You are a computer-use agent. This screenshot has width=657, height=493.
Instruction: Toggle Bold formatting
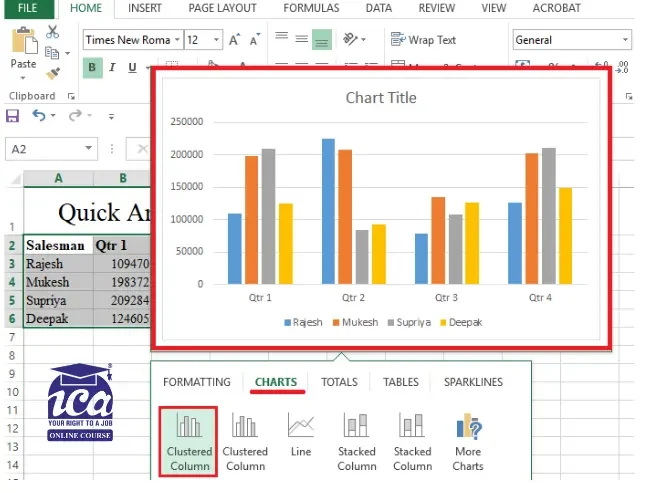pos(93,68)
